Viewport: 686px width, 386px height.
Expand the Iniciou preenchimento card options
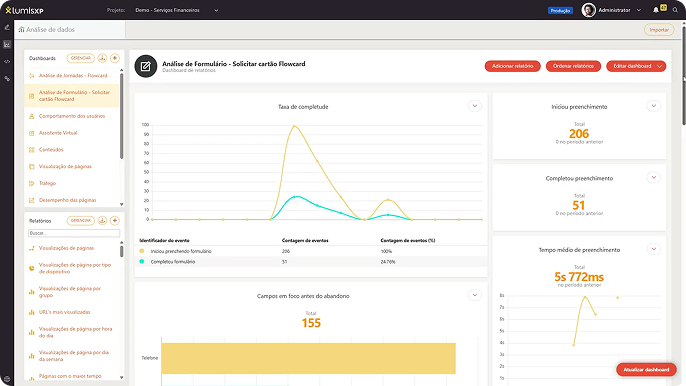click(x=654, y=106)
